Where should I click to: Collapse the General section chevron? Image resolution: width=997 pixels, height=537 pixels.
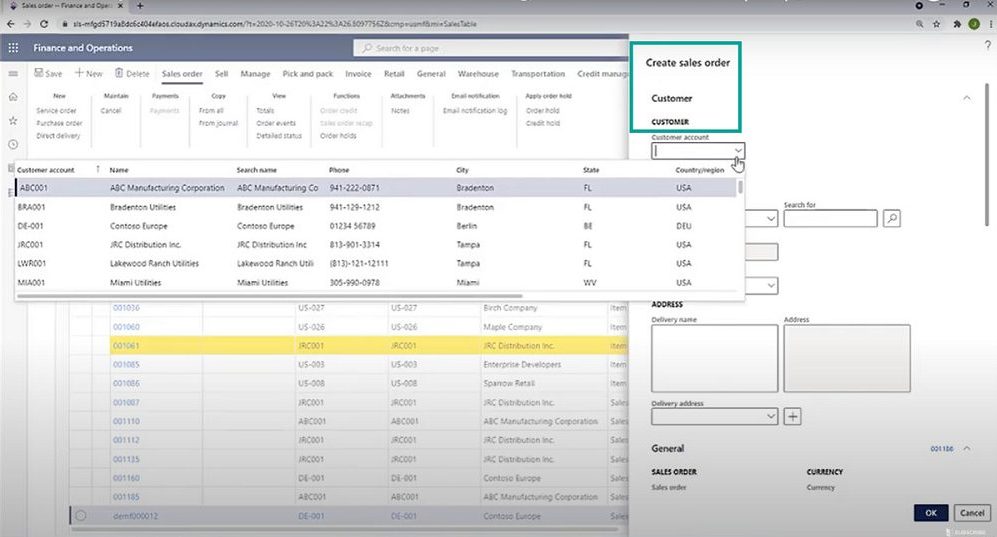point(967,449)
